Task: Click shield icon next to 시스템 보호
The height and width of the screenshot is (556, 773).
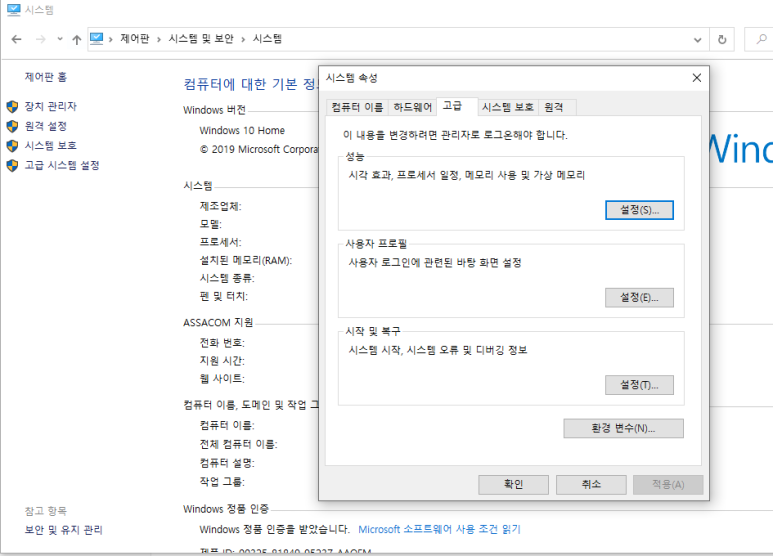Action: click(x=12, y=146)
